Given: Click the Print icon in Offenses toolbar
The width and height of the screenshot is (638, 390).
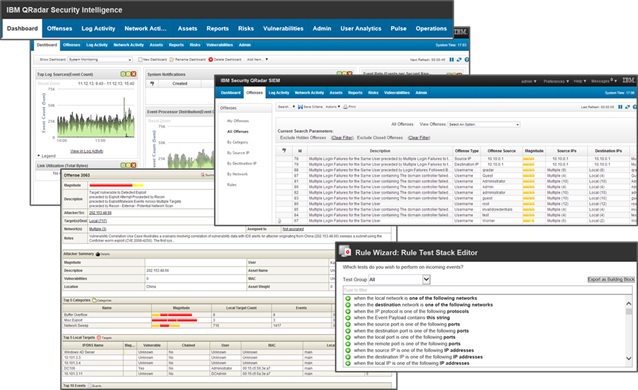Looking at the screenshot, I should coord(345,107).
